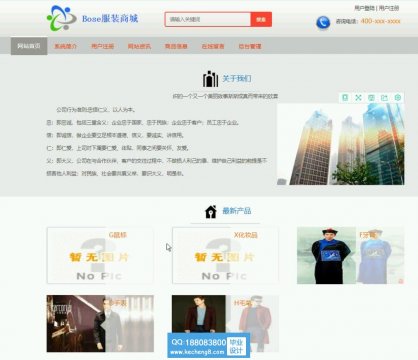Open the H毛呢 red coat product thumbnail
The width and height of the screenshot is (418, 360).
226,323
